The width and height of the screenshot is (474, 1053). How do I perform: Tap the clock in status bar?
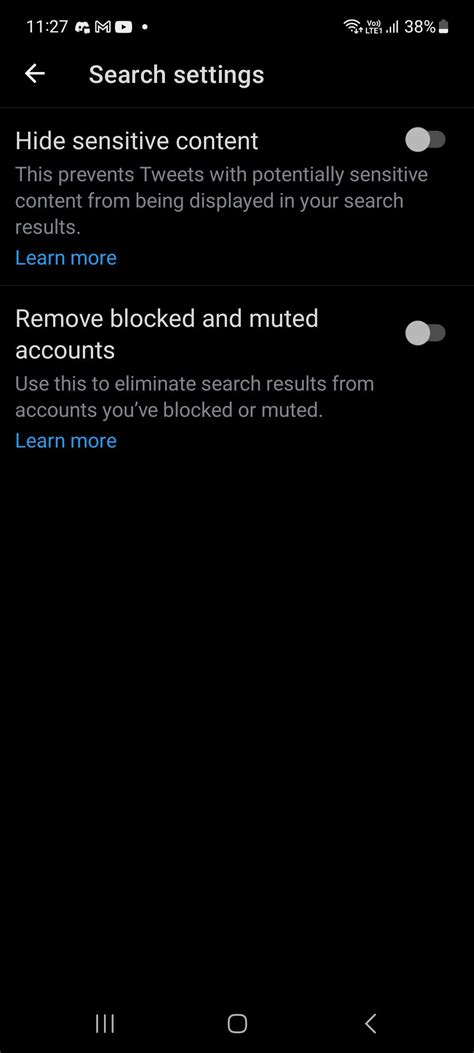coord(46,27)
